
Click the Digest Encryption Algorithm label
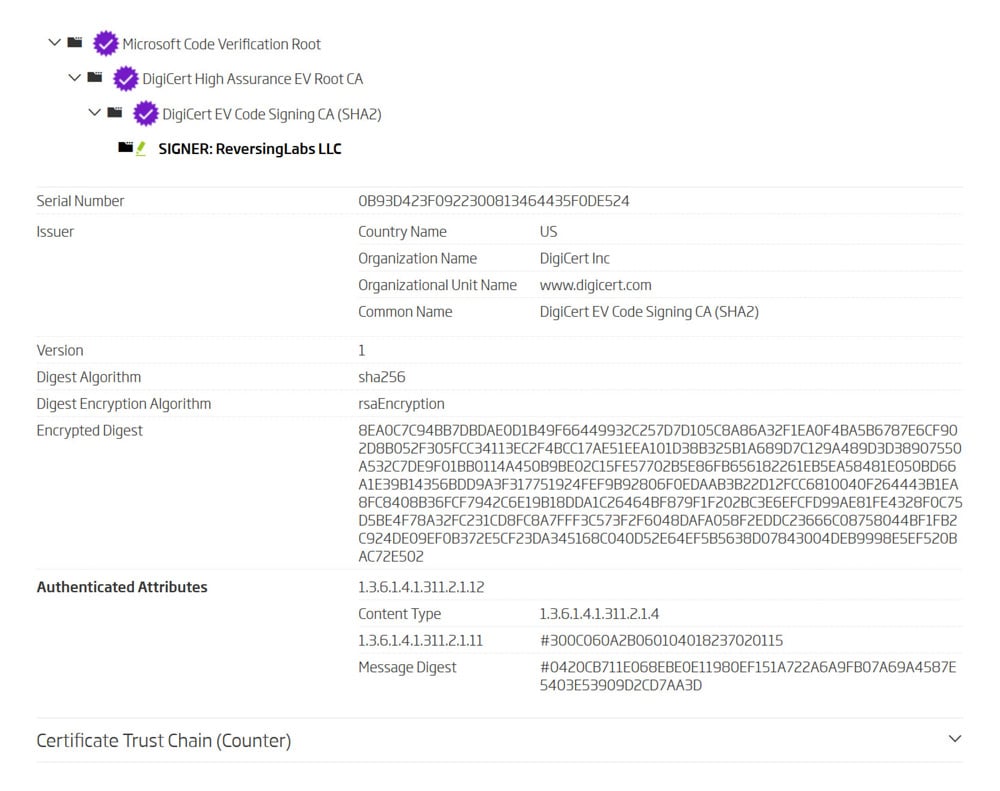(124, 404)
